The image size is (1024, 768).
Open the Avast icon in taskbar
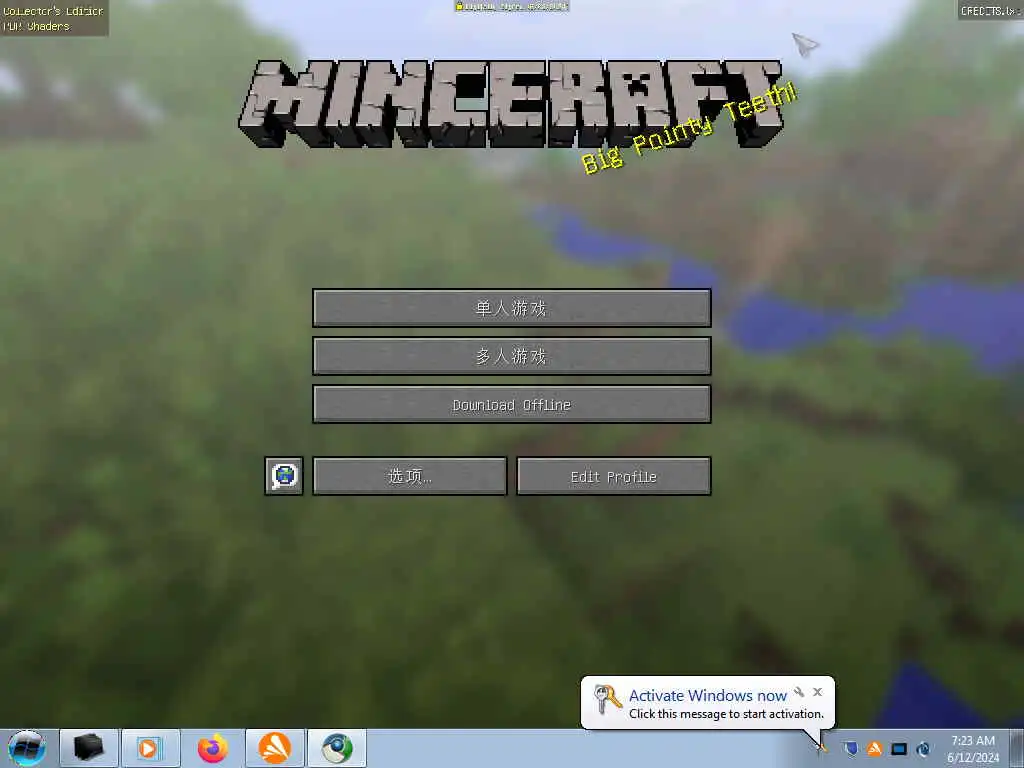click(274, 748)
